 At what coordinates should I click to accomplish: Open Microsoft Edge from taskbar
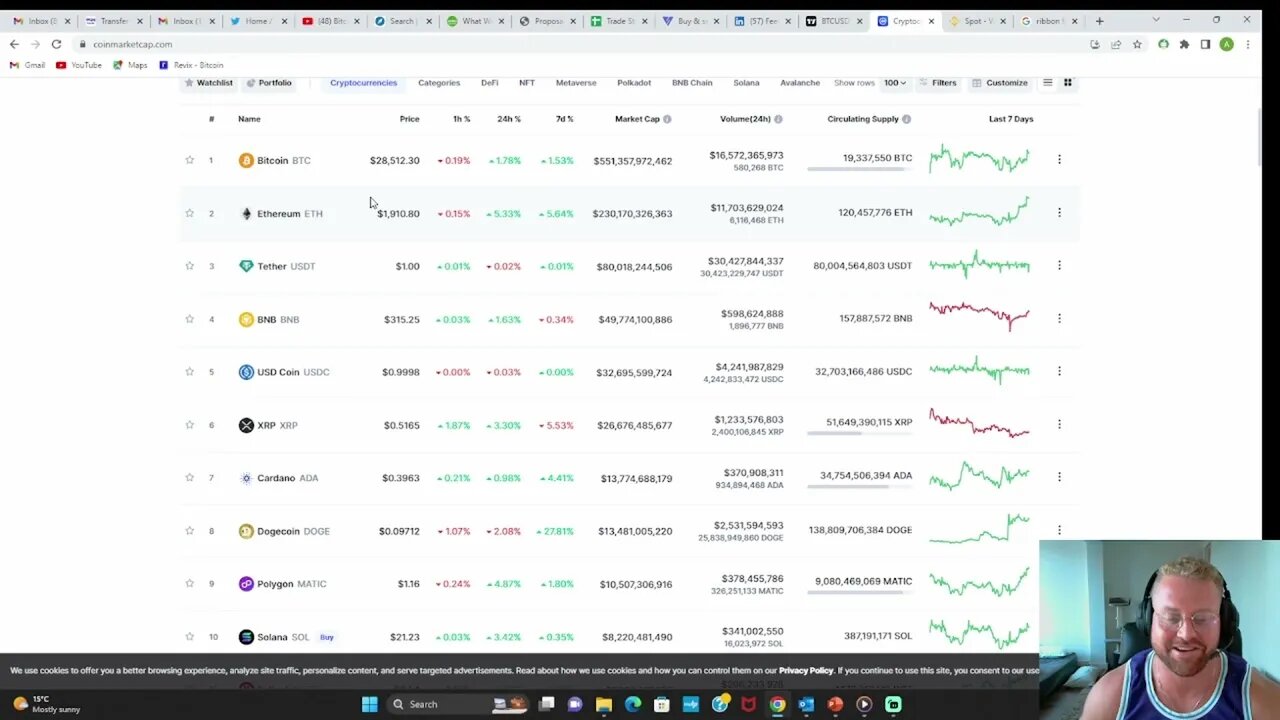tap(633, 704)
